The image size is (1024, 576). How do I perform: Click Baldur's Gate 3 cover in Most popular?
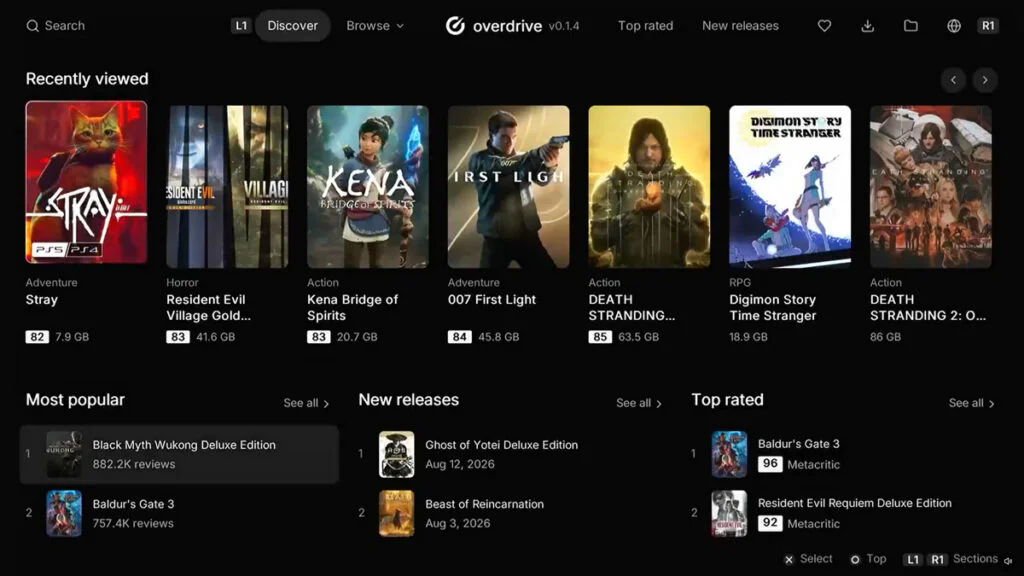point(64,513)
